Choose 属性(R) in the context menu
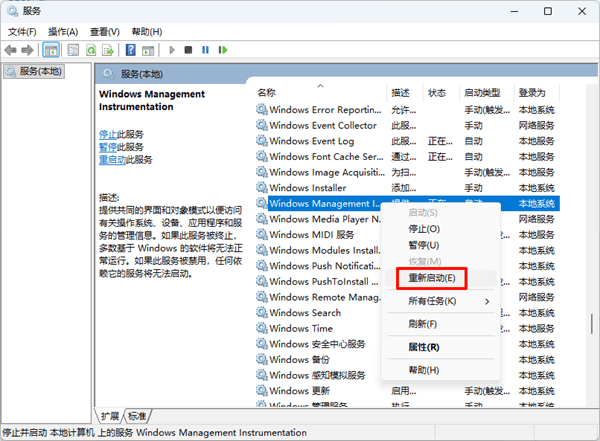This screenshot has width=600, height=441. coord(441,347)
